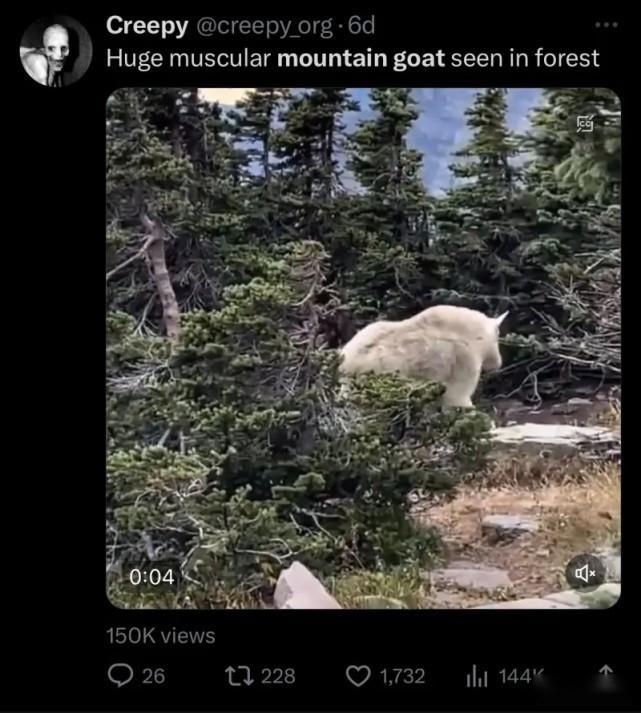
Task: Click the share arrow icon
Action: click(x=605, y=675)
